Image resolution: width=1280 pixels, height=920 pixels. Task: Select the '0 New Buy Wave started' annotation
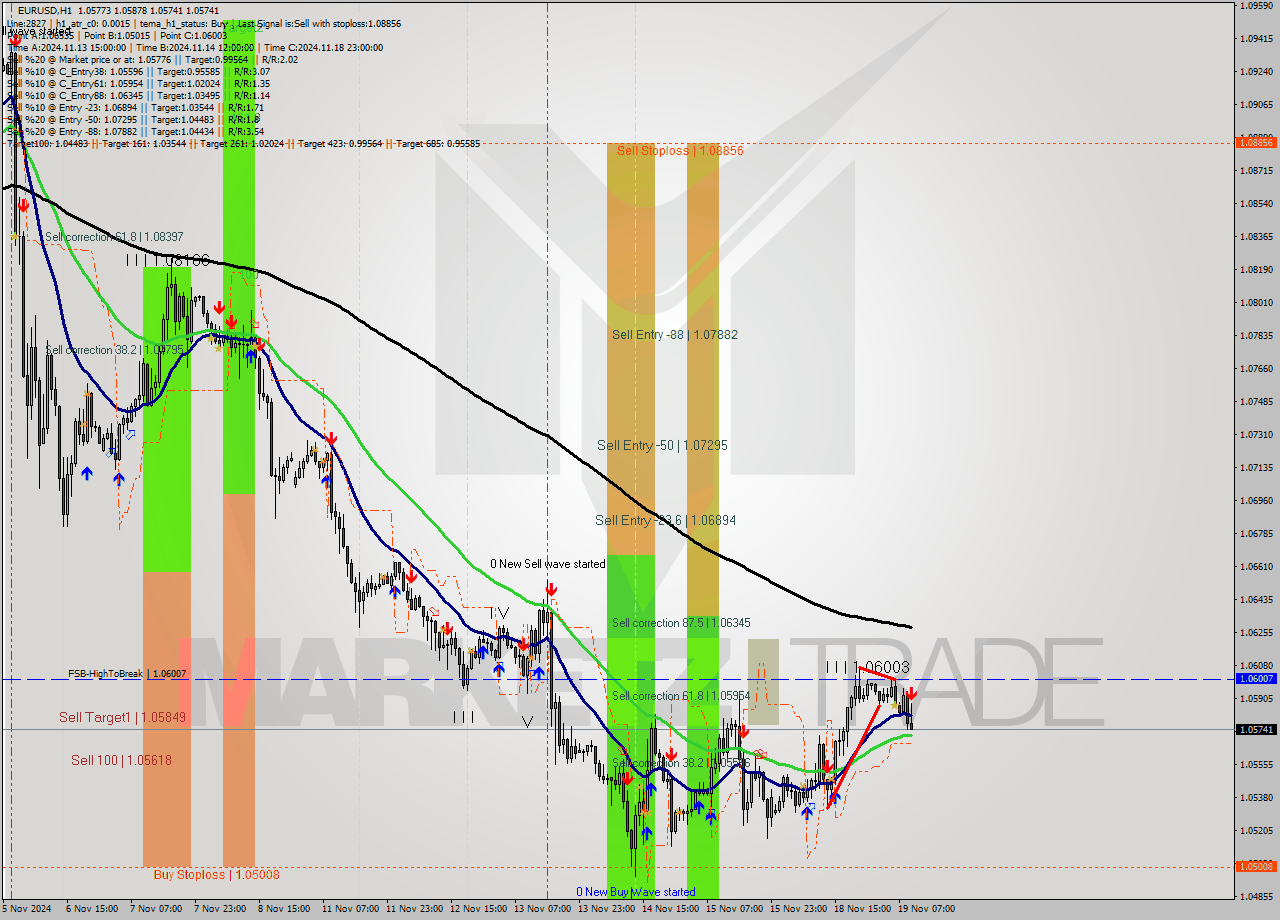(635, 892)
